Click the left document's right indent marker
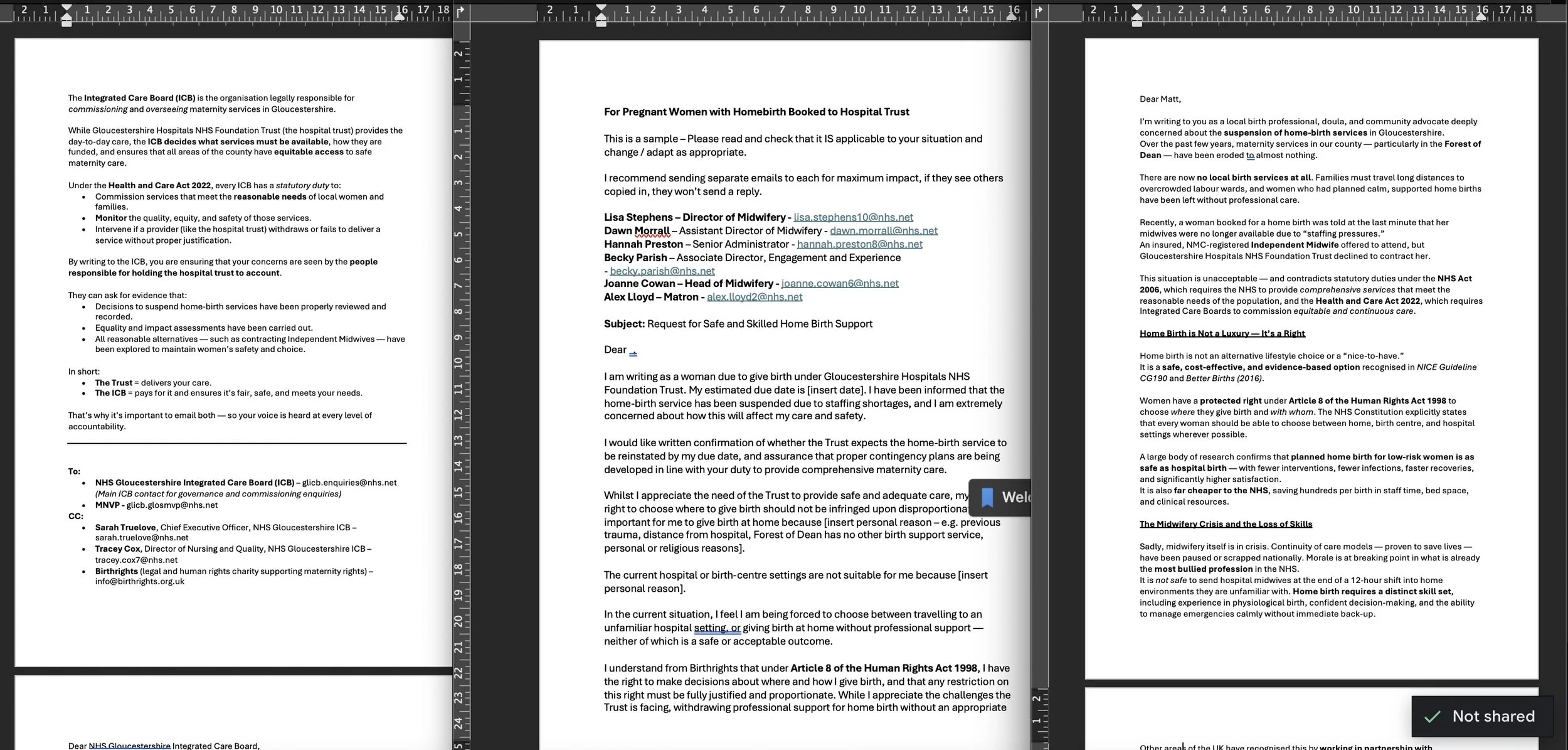 [x=400, y=17]
